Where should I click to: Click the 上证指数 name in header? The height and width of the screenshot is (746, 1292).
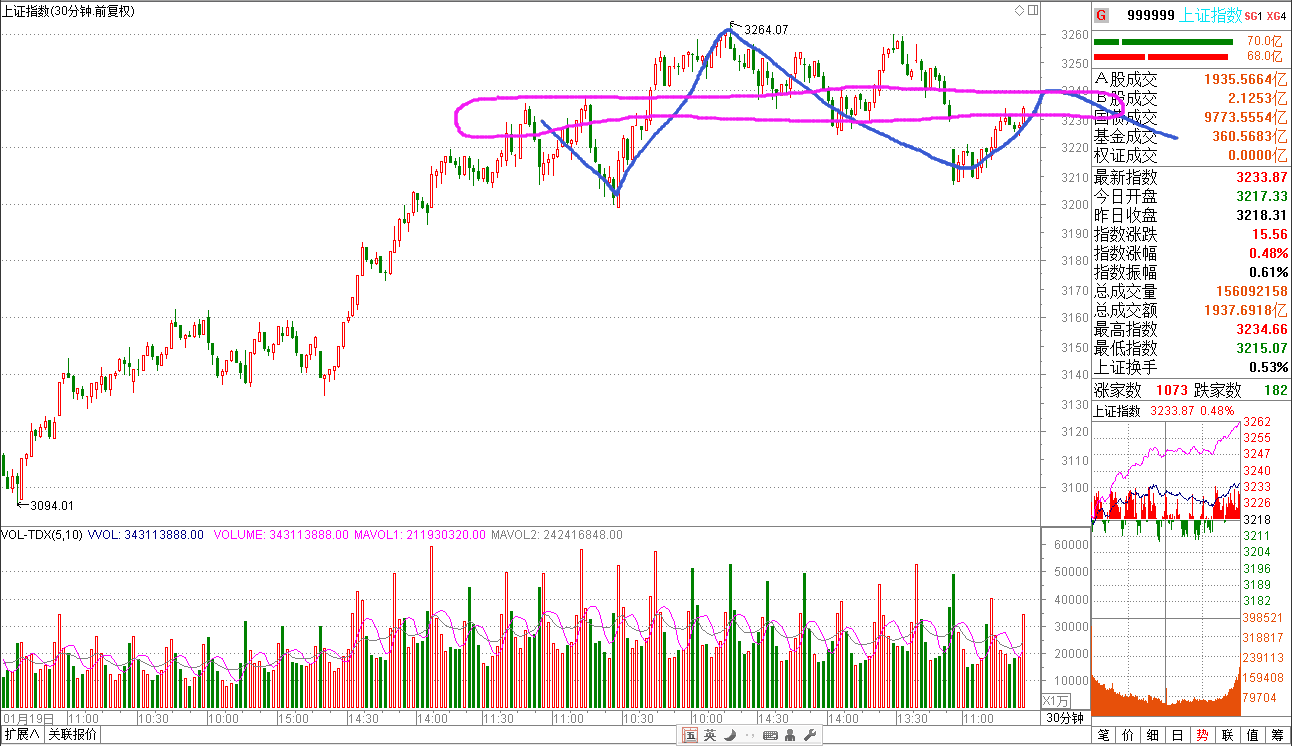(x=1210, y=15)
